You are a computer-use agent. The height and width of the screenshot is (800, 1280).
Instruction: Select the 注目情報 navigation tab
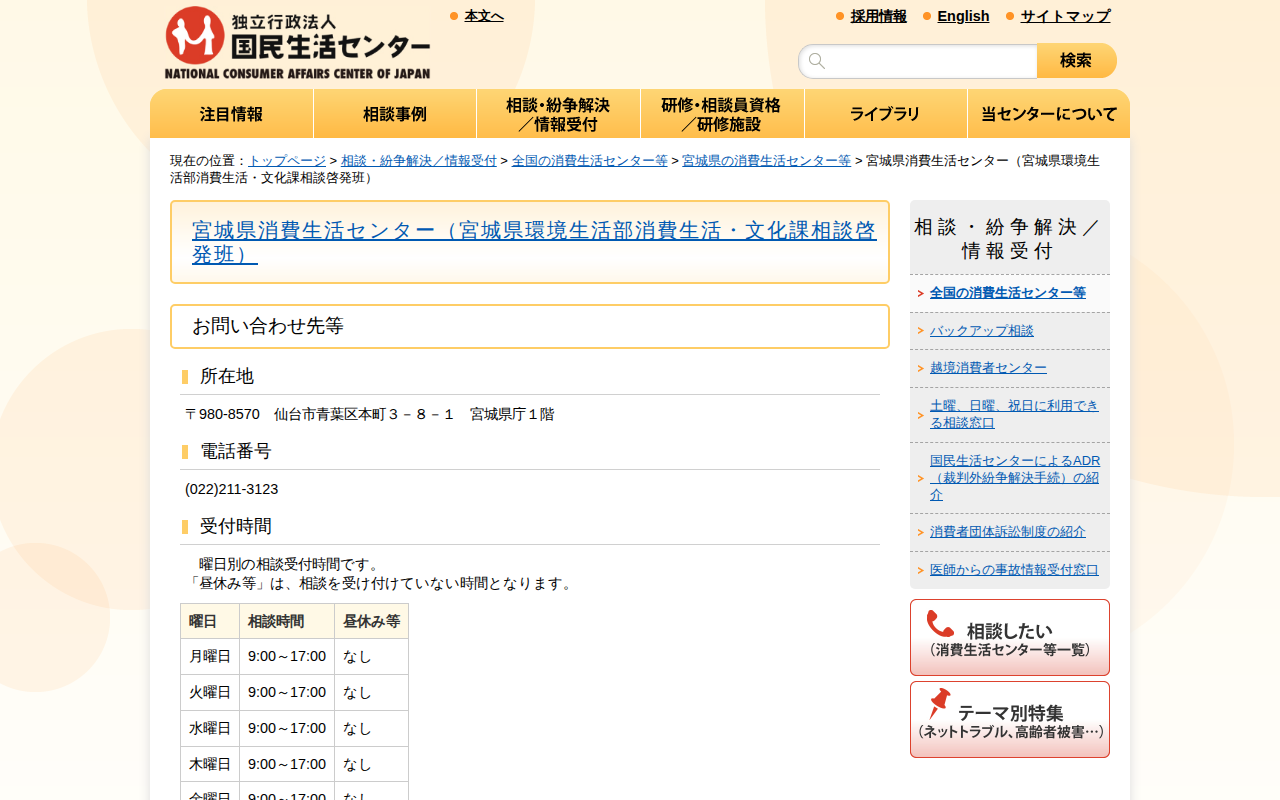click(231, 113)
